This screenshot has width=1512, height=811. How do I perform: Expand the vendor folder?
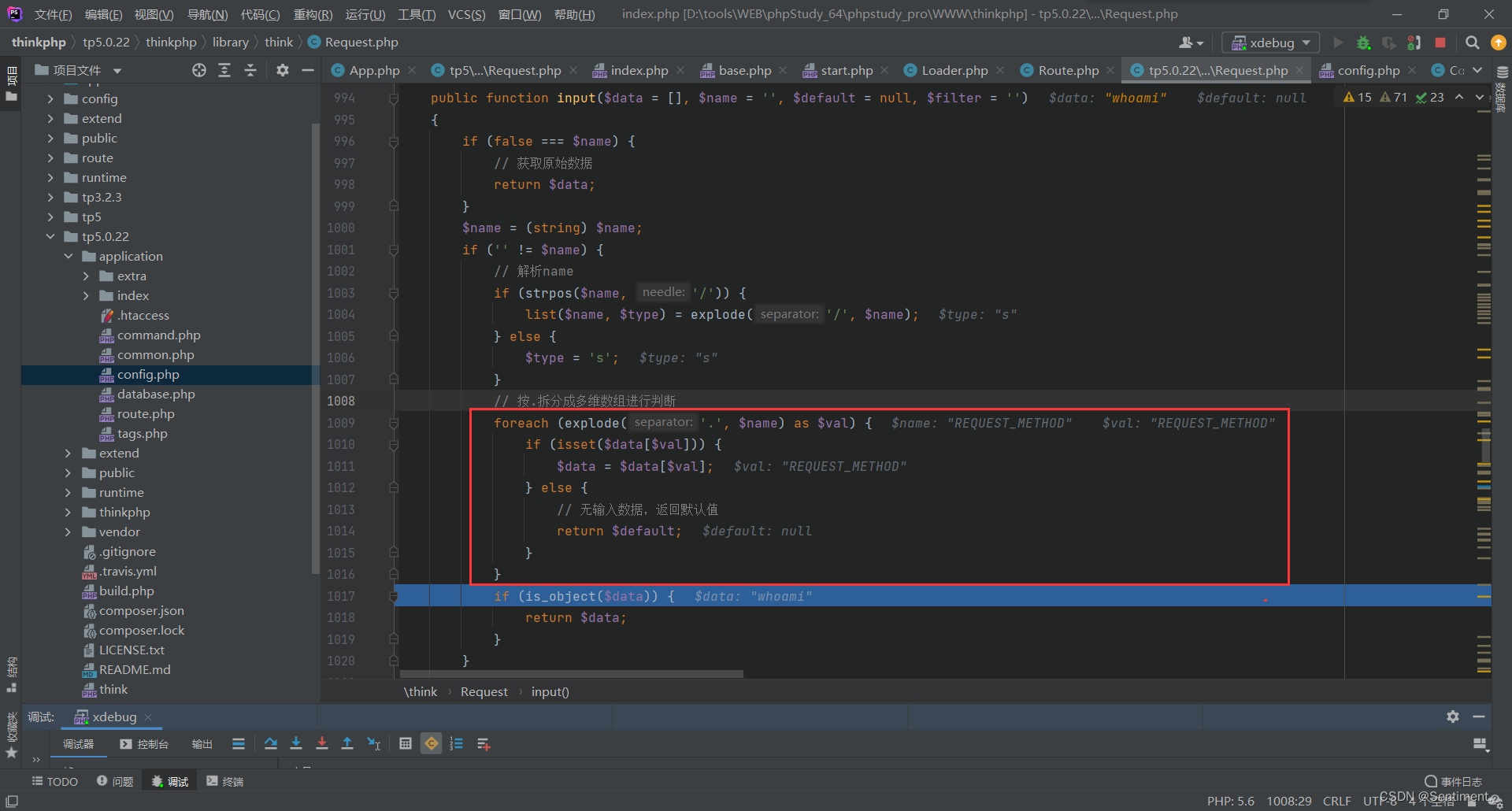pos(69,531)
